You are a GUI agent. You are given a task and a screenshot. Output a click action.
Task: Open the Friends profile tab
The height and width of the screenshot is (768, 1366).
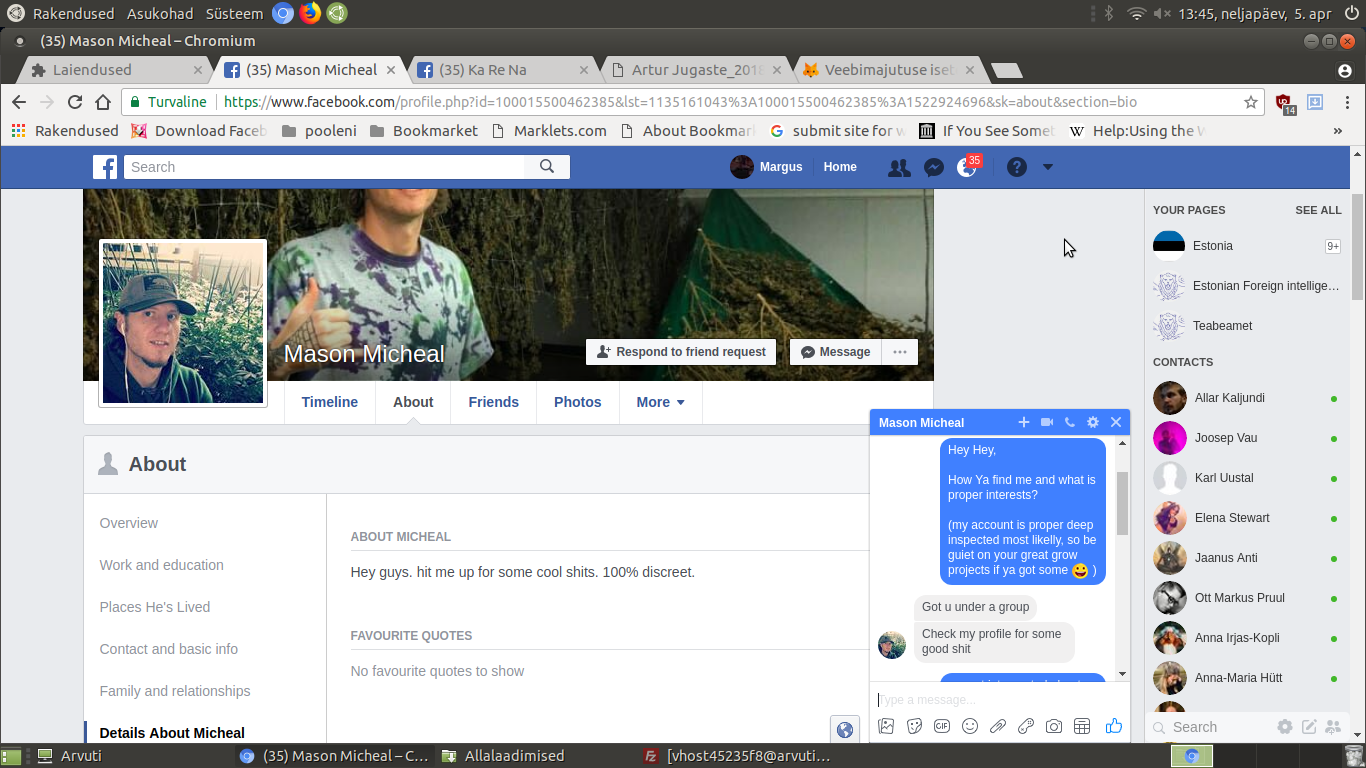pyautogui.click(x=494, y=402)
